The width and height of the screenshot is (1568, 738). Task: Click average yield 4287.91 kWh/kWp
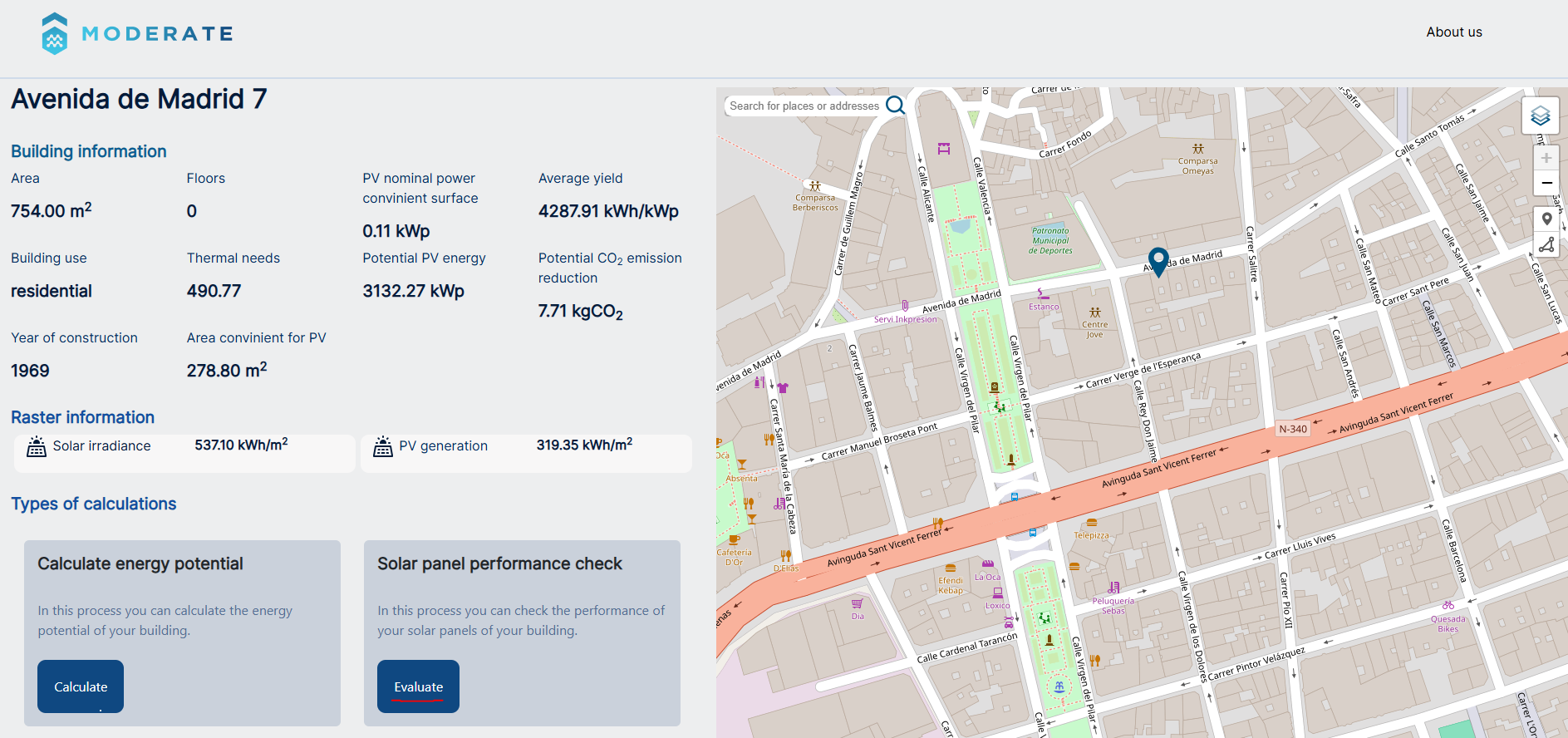608,211
